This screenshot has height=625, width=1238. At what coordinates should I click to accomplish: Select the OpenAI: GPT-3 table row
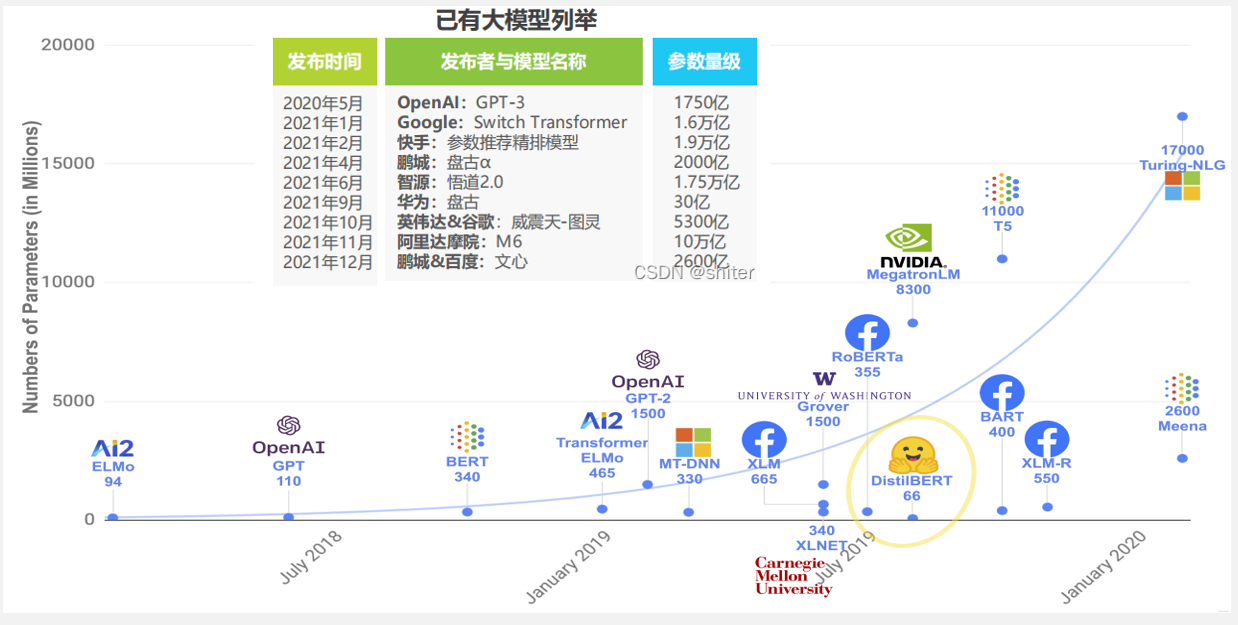click(x=461, y=103)
